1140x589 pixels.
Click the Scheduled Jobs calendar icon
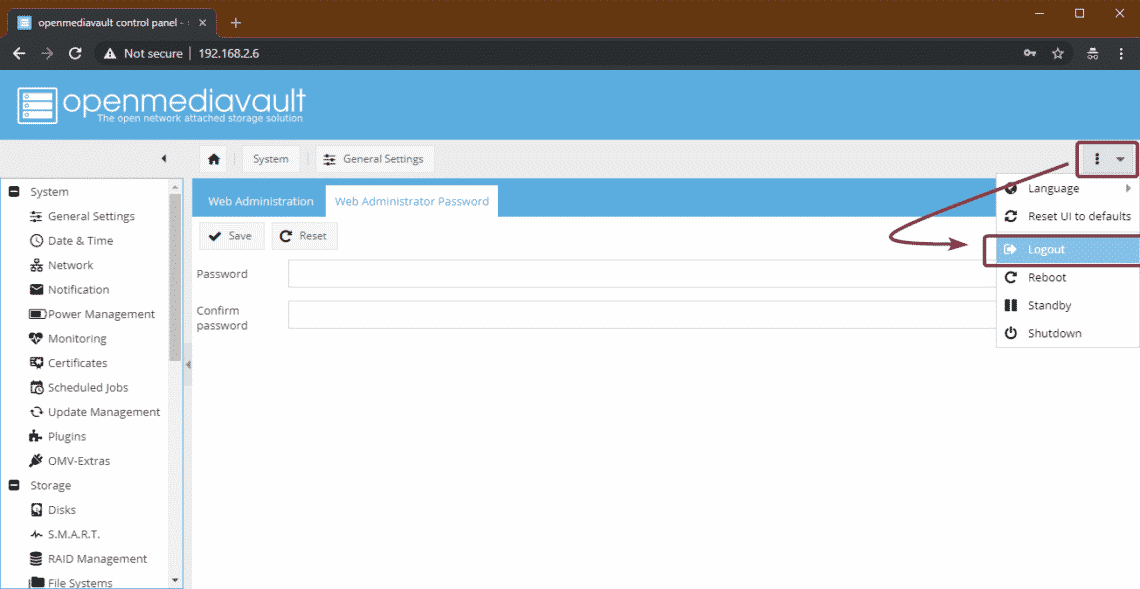coord(36,388)
